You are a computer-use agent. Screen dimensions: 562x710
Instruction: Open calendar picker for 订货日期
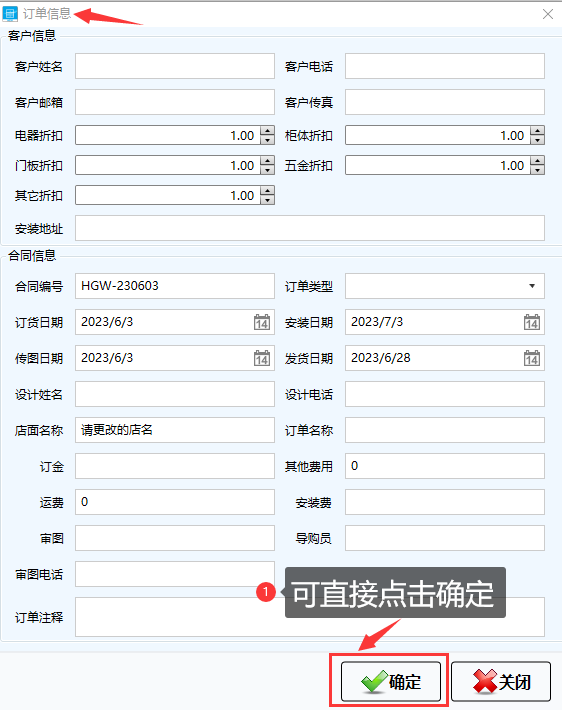pos(262,322)
